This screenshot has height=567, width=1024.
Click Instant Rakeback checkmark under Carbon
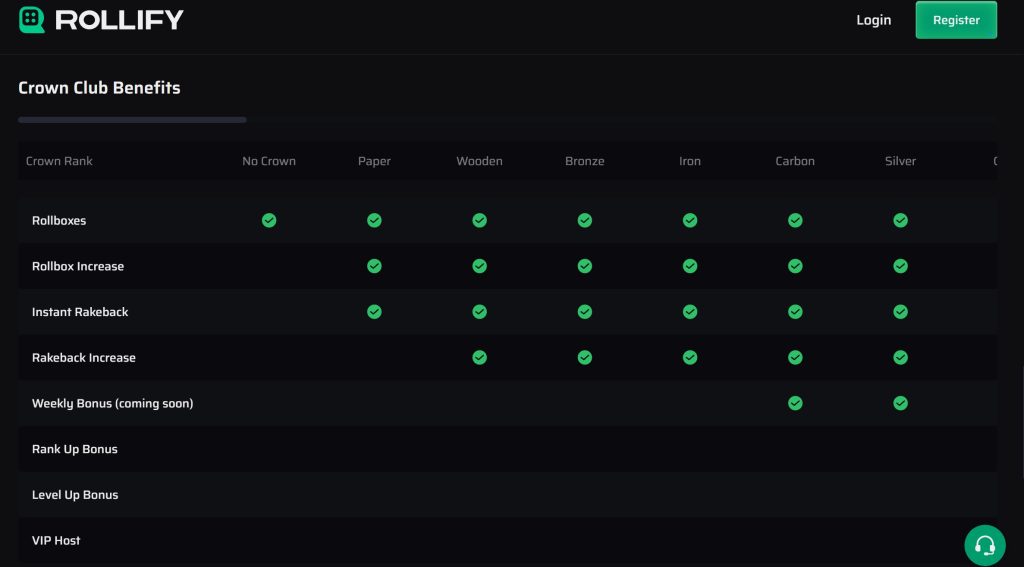click(795, 312)
